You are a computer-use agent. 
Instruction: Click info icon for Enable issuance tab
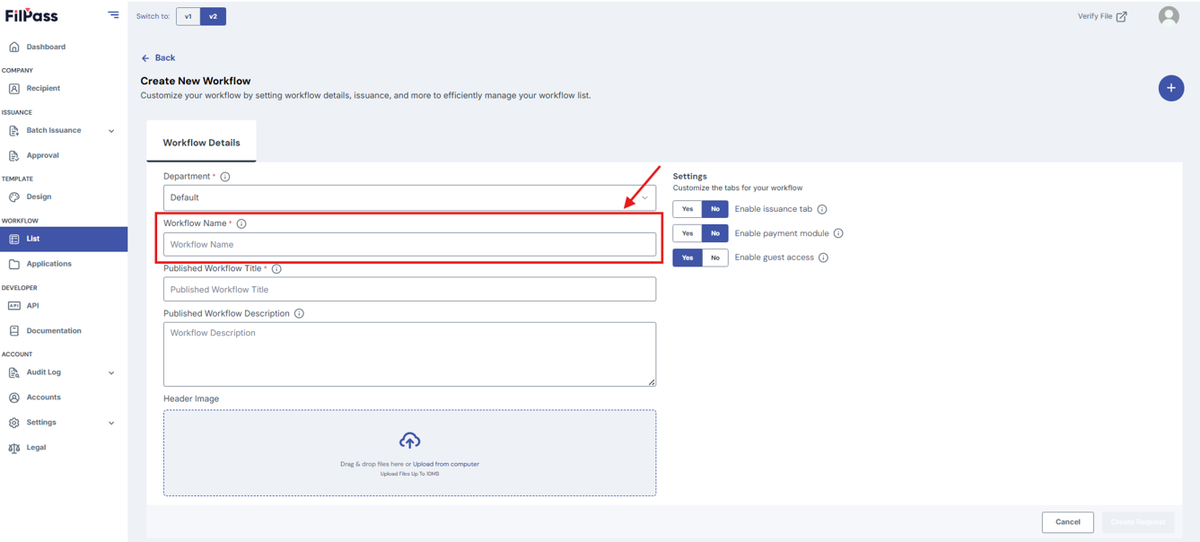tap(822, 209)
